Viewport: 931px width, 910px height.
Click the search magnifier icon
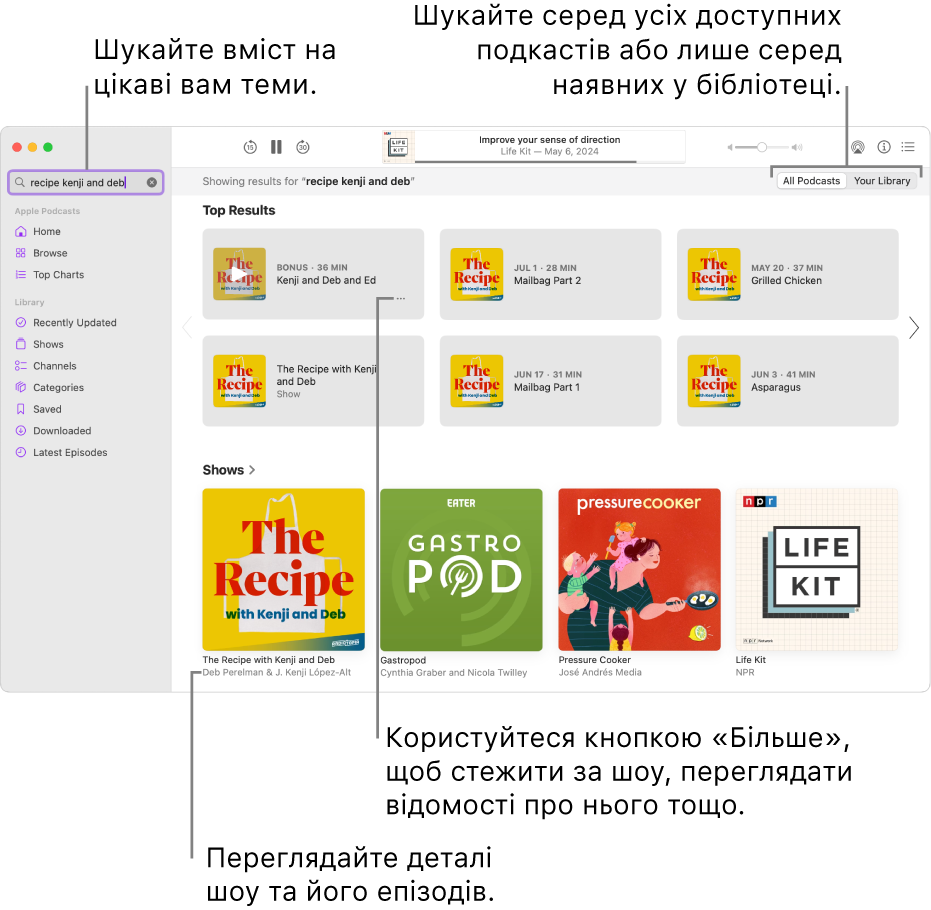pos(20,182)
